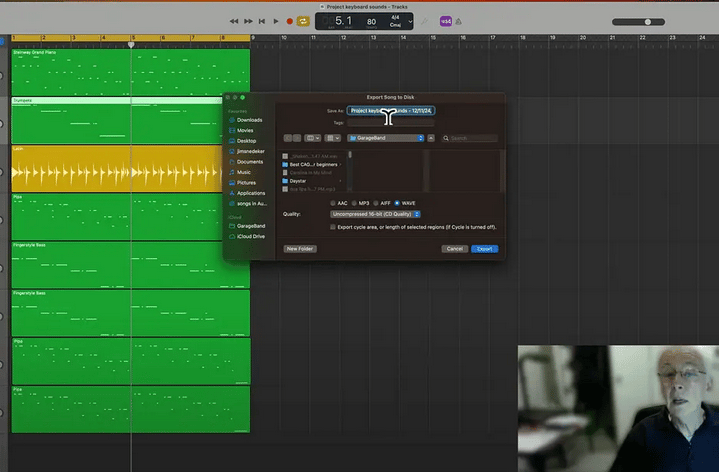Select the AIFF format option
Screen dimensions: 720x472
pyautogui.click(x=376, y=203)
